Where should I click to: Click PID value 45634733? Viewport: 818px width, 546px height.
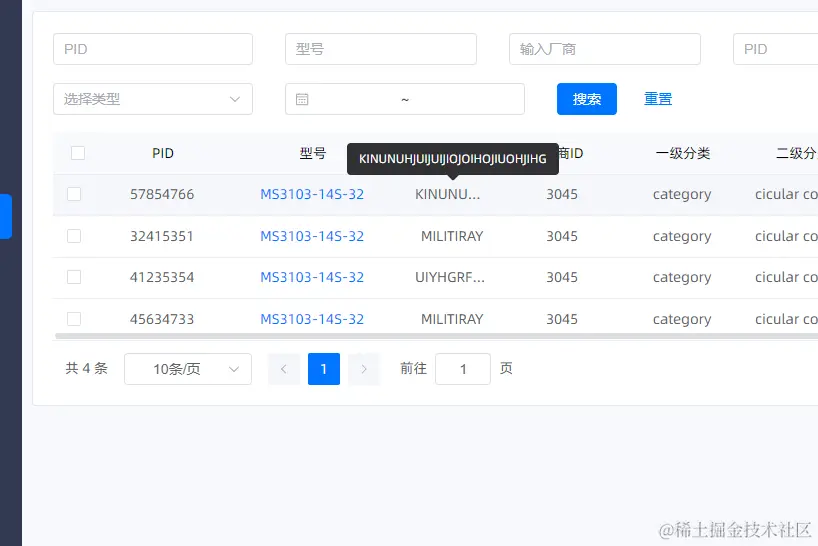(x=162, y=319)
